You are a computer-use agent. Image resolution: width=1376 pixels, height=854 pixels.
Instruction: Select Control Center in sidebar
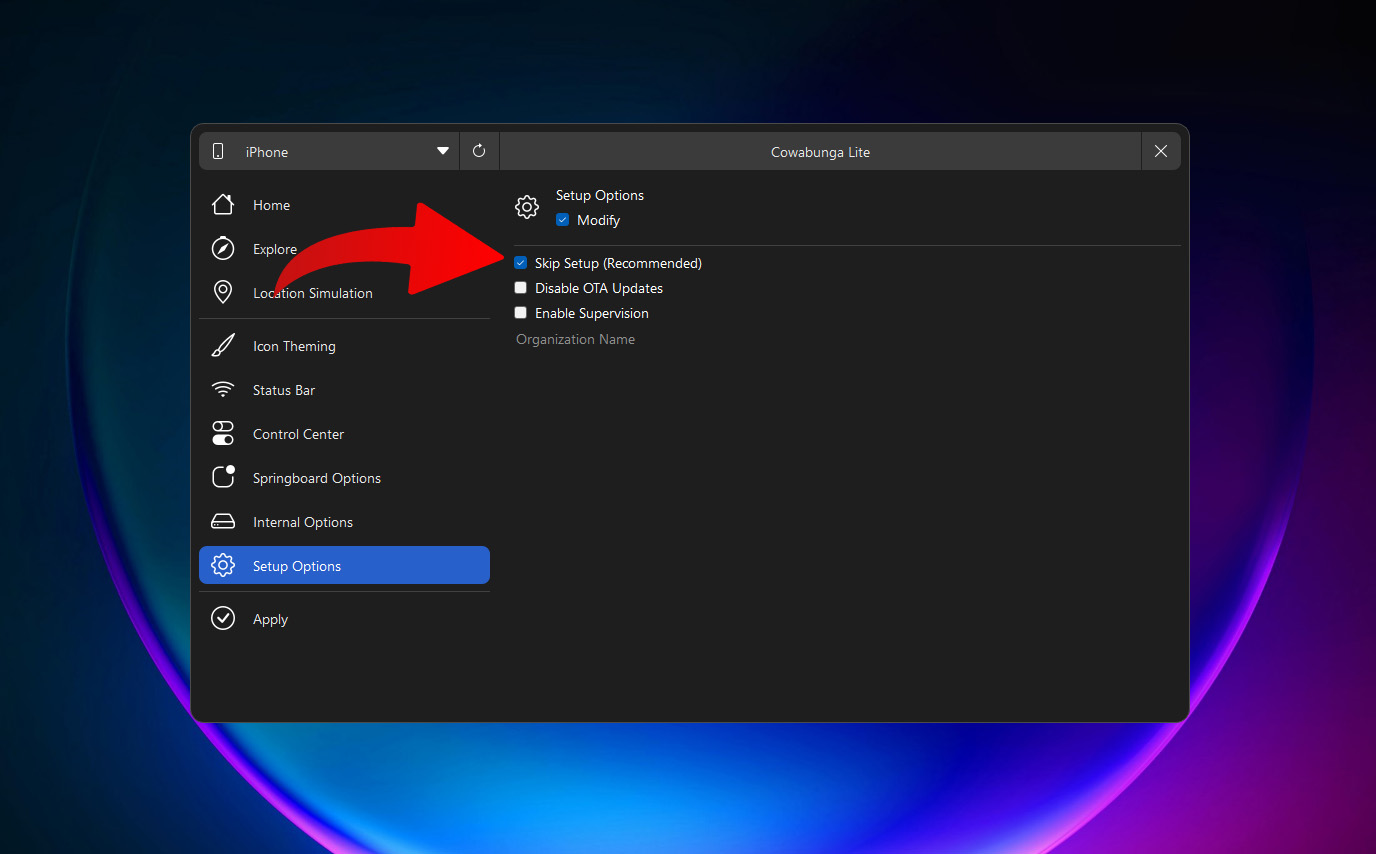point(344,434)
